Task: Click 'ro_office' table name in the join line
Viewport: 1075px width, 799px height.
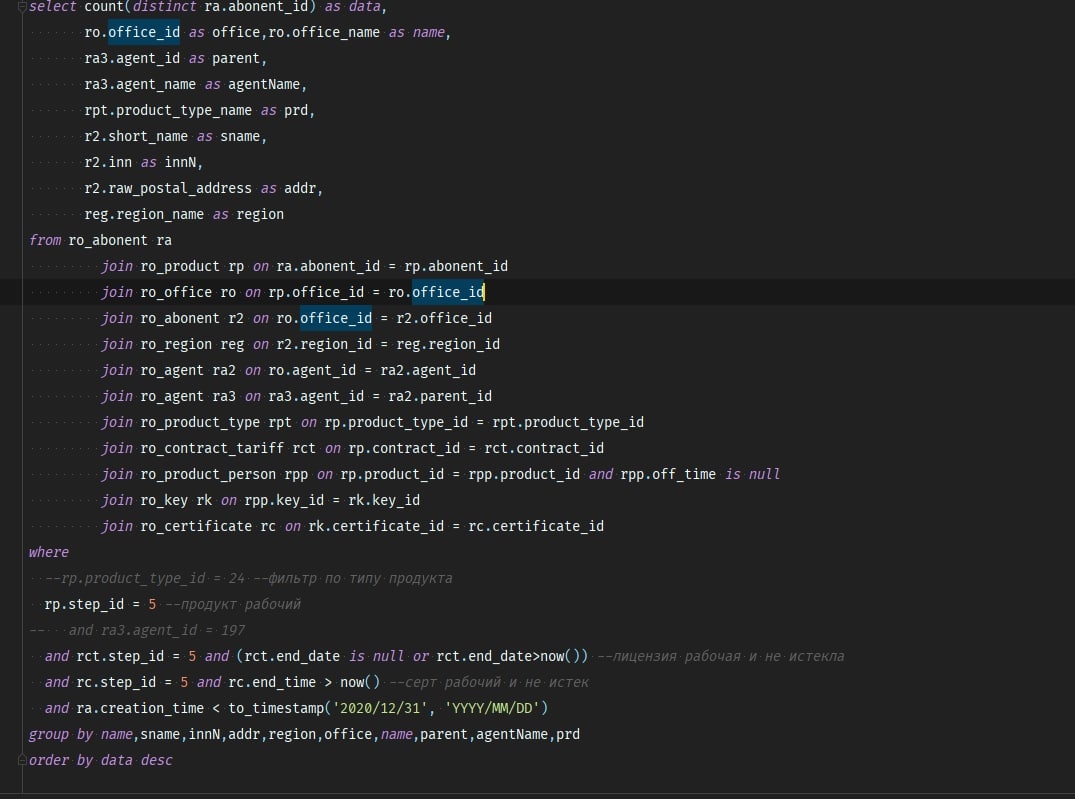Action: coord(176,292)
